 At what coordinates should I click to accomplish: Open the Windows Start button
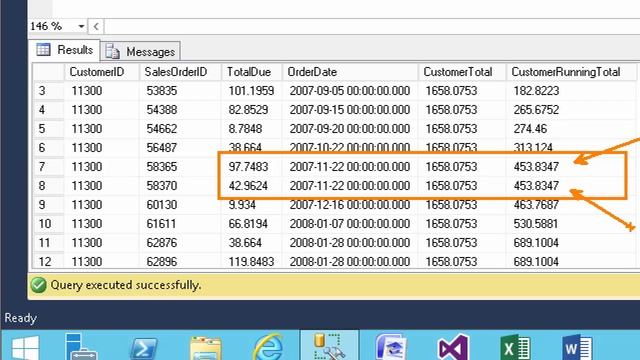pos(25,348)
